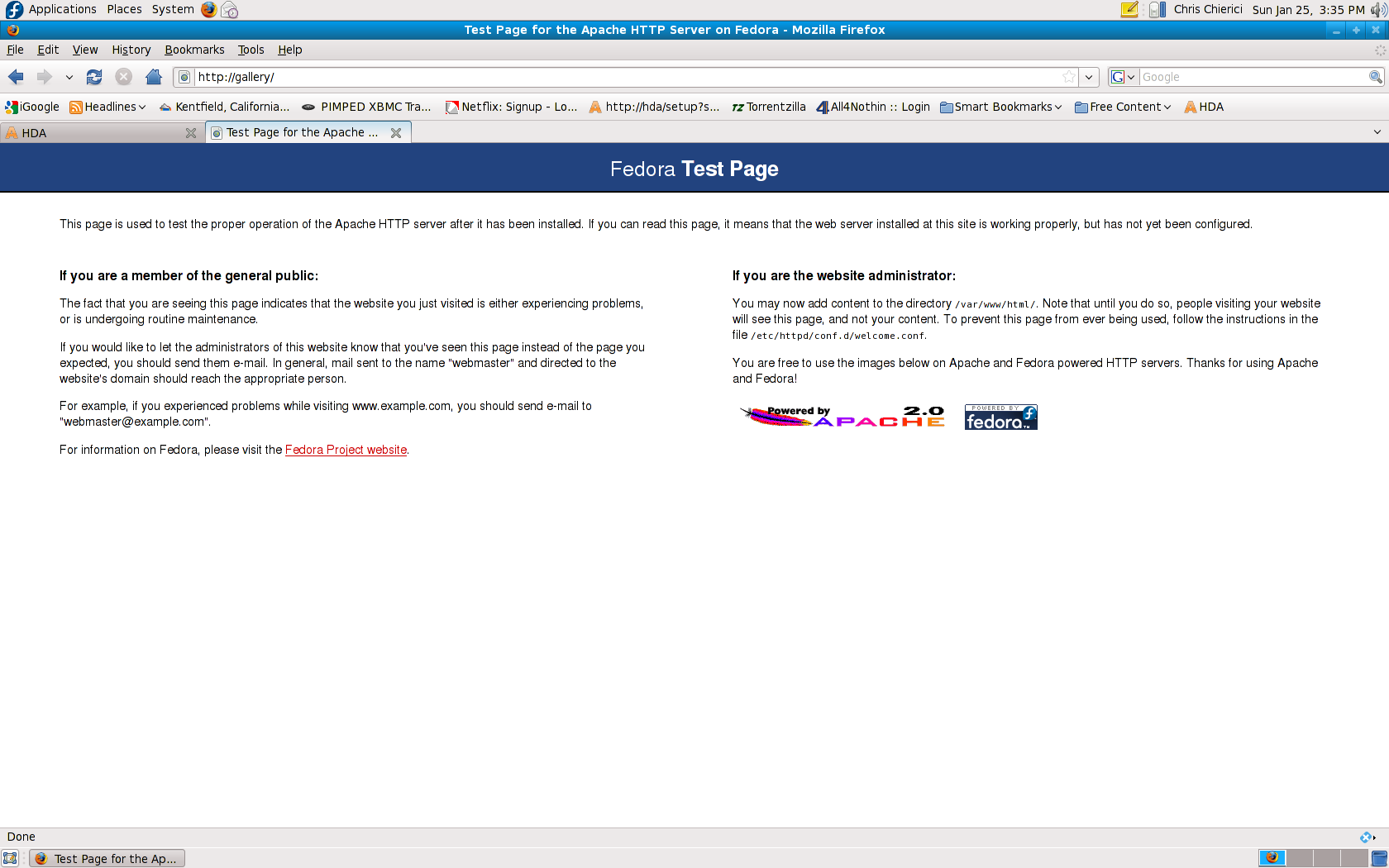Go back with the Back arrow
Viewport: 1389px width, 868px height.
point(16,77)
